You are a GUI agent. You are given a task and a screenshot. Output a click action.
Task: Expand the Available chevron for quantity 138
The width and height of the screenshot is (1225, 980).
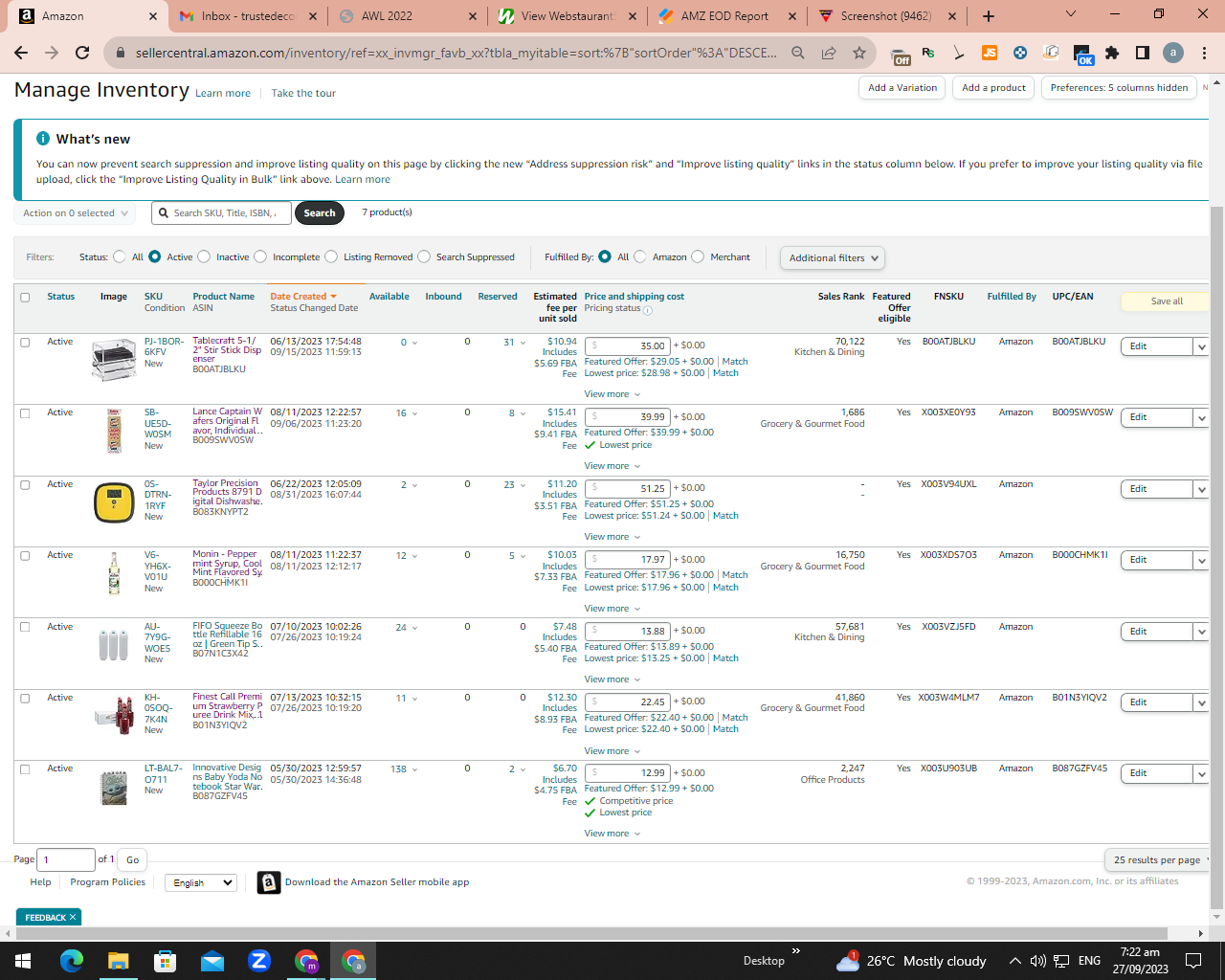click(x=414, y=769)
